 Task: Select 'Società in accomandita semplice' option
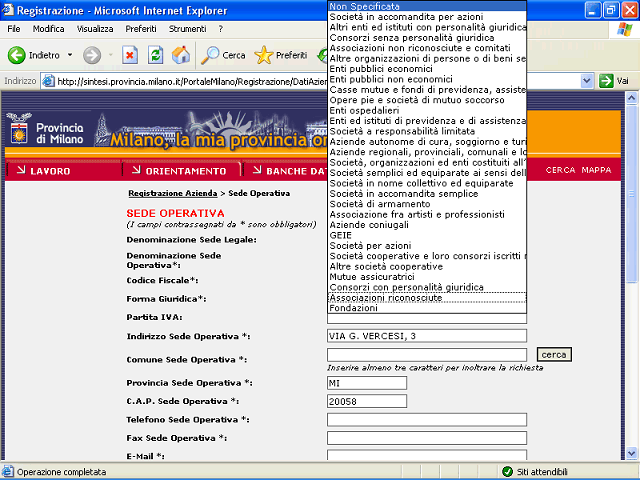[427, 193]
